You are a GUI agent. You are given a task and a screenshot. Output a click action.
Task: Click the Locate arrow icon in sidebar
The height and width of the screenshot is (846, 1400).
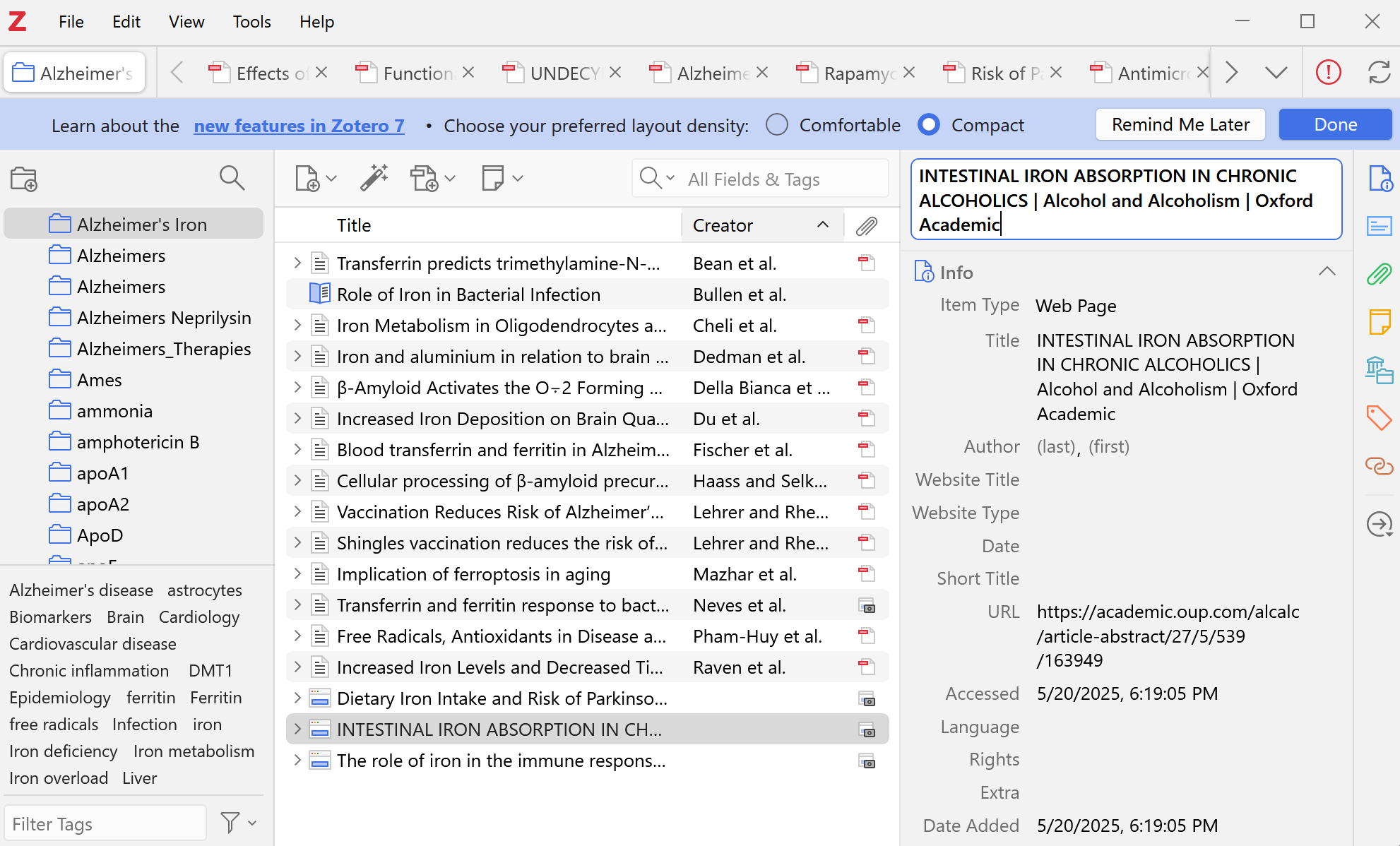point(1379,524)
